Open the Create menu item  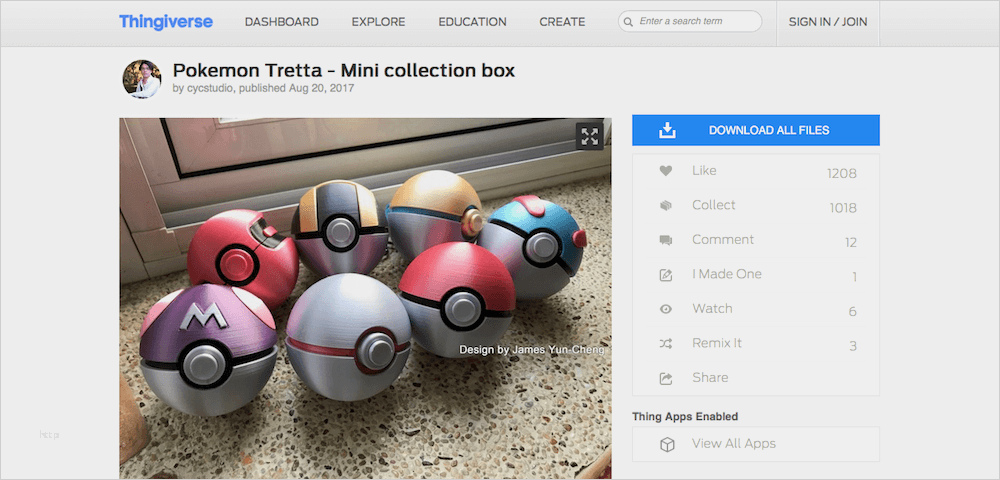562,22
